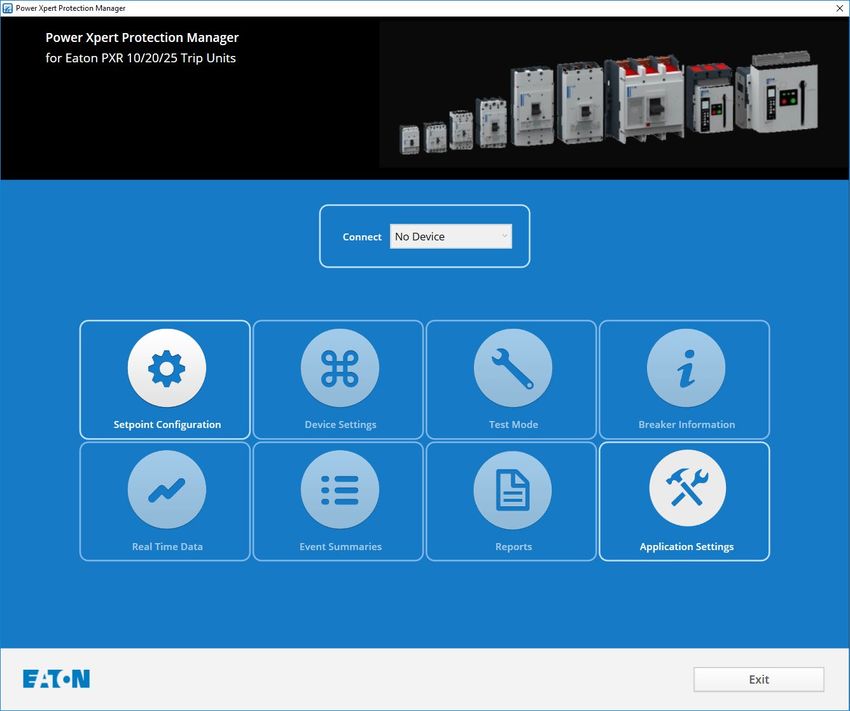Open Device Settings command-symbol icon
The width and height of the screenshot is (850, 711).
(x=340, y=368)
